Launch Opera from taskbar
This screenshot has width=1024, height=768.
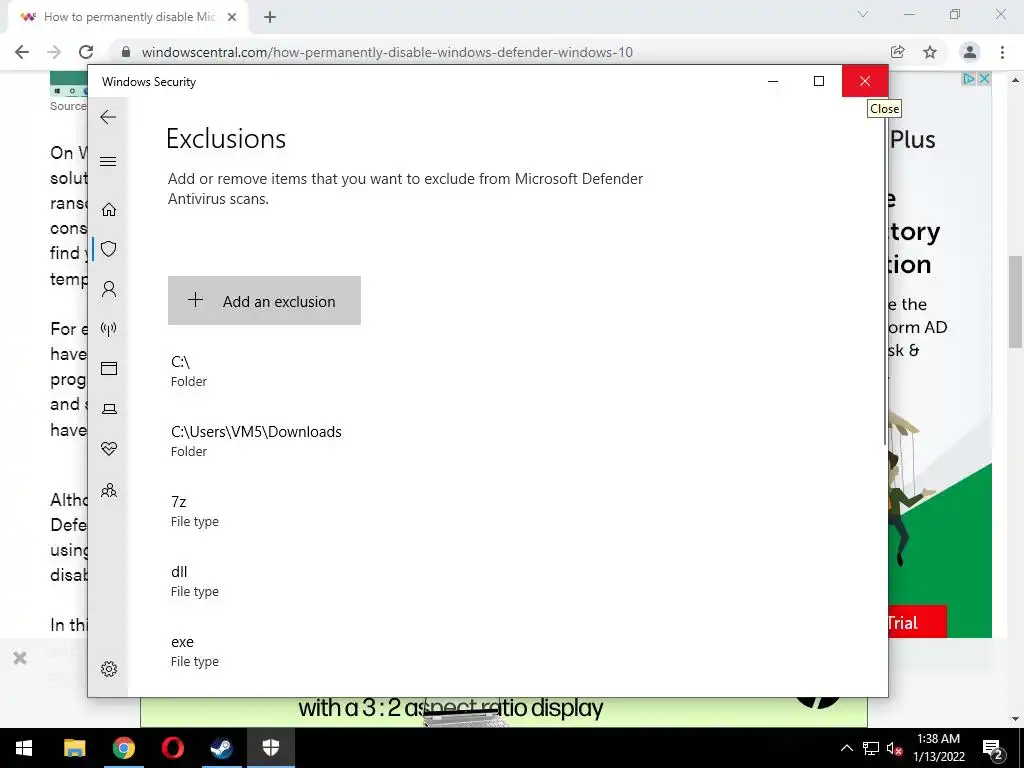coord(172,748)
